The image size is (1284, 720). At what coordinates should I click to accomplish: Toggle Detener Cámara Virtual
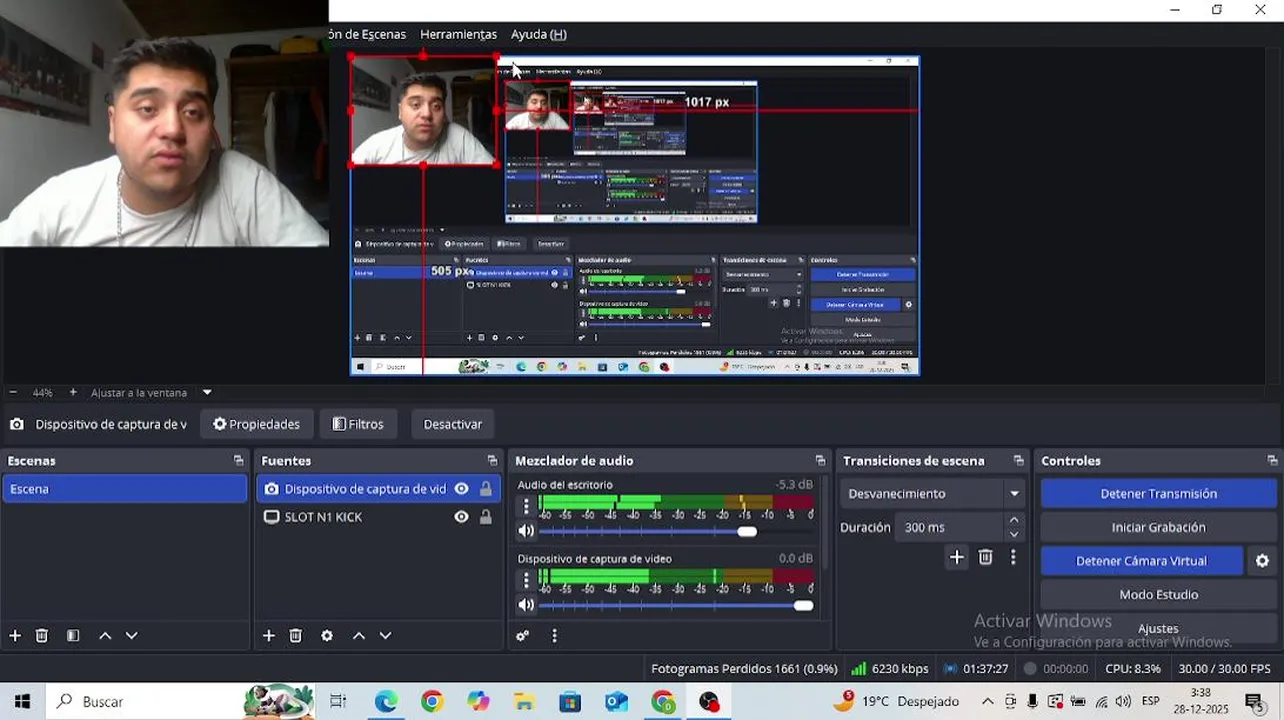click(1141, 561)
